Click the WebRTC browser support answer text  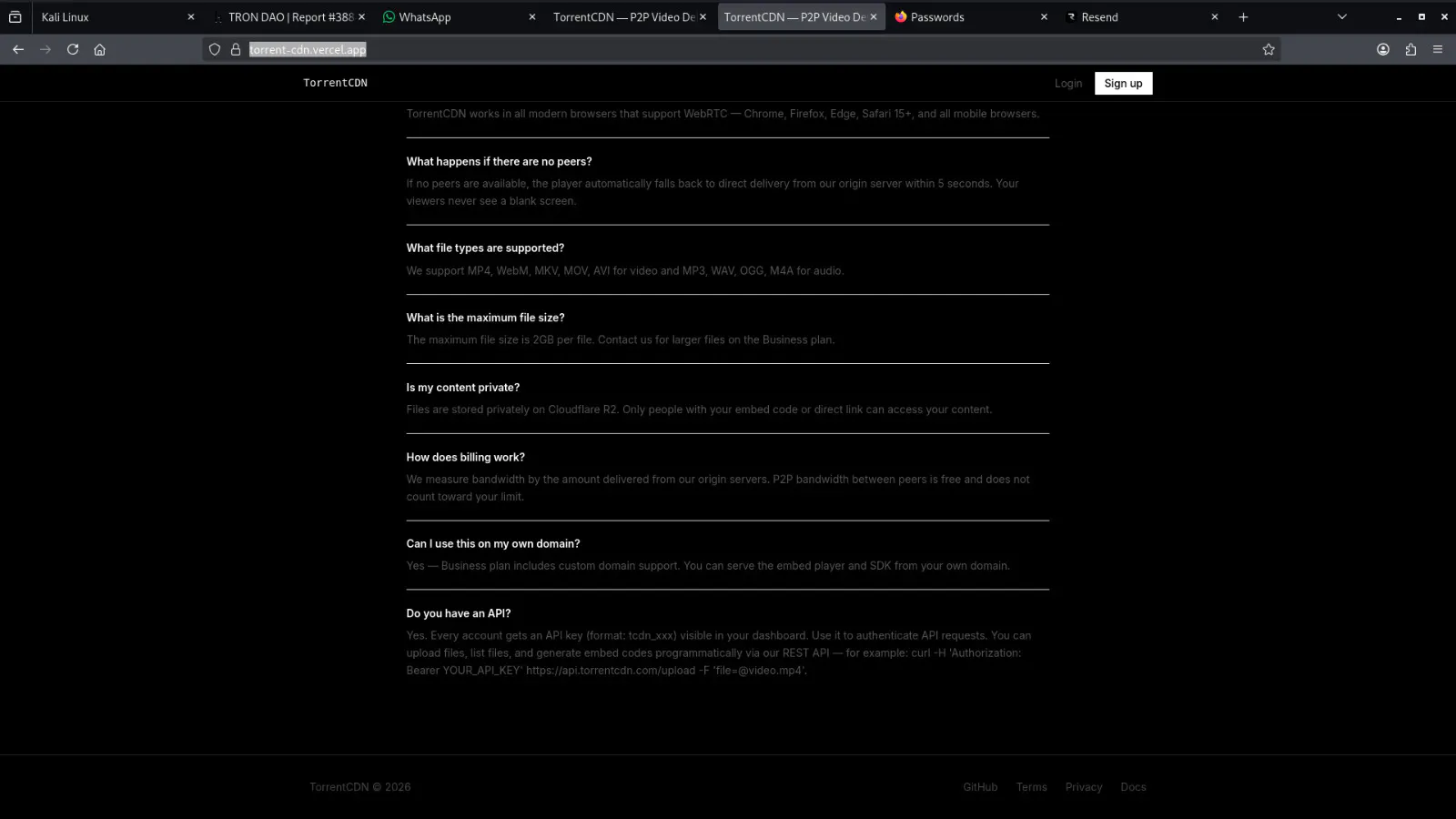click(x=723, y=114)
